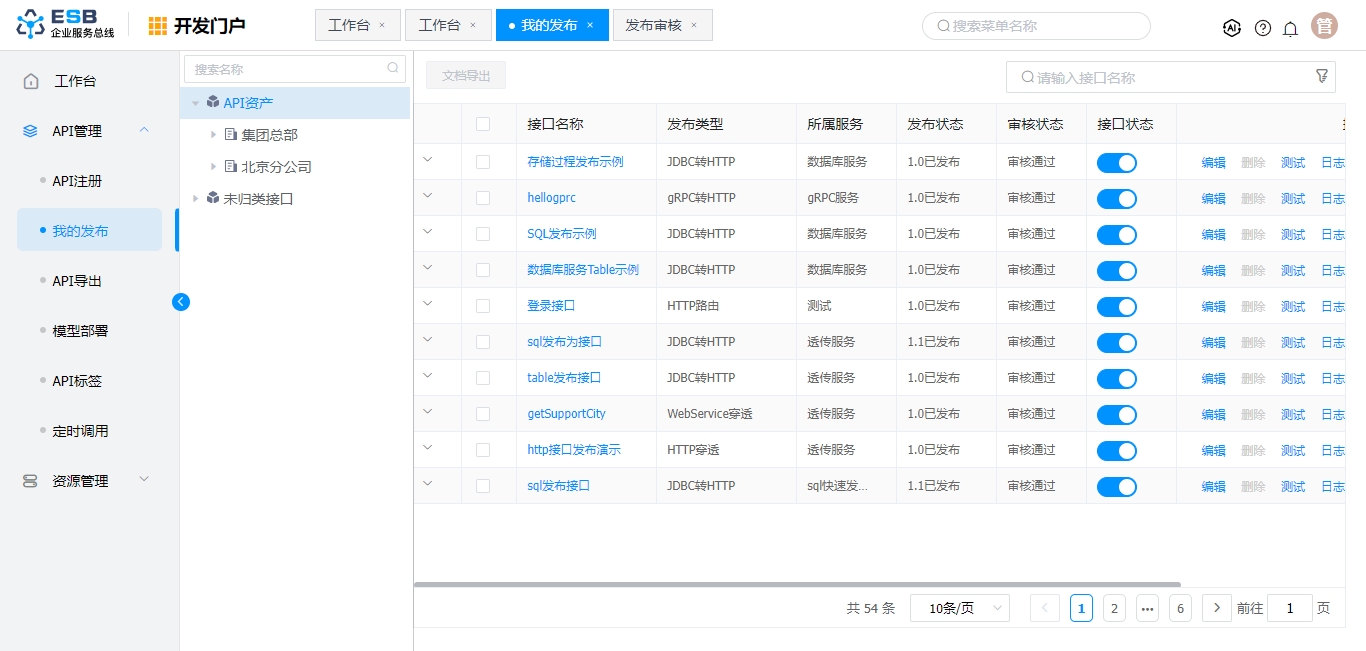This screenshot has width=1366, height=651.
Task: Open API导出 in the sidebar menu
Action: (77, 281)
